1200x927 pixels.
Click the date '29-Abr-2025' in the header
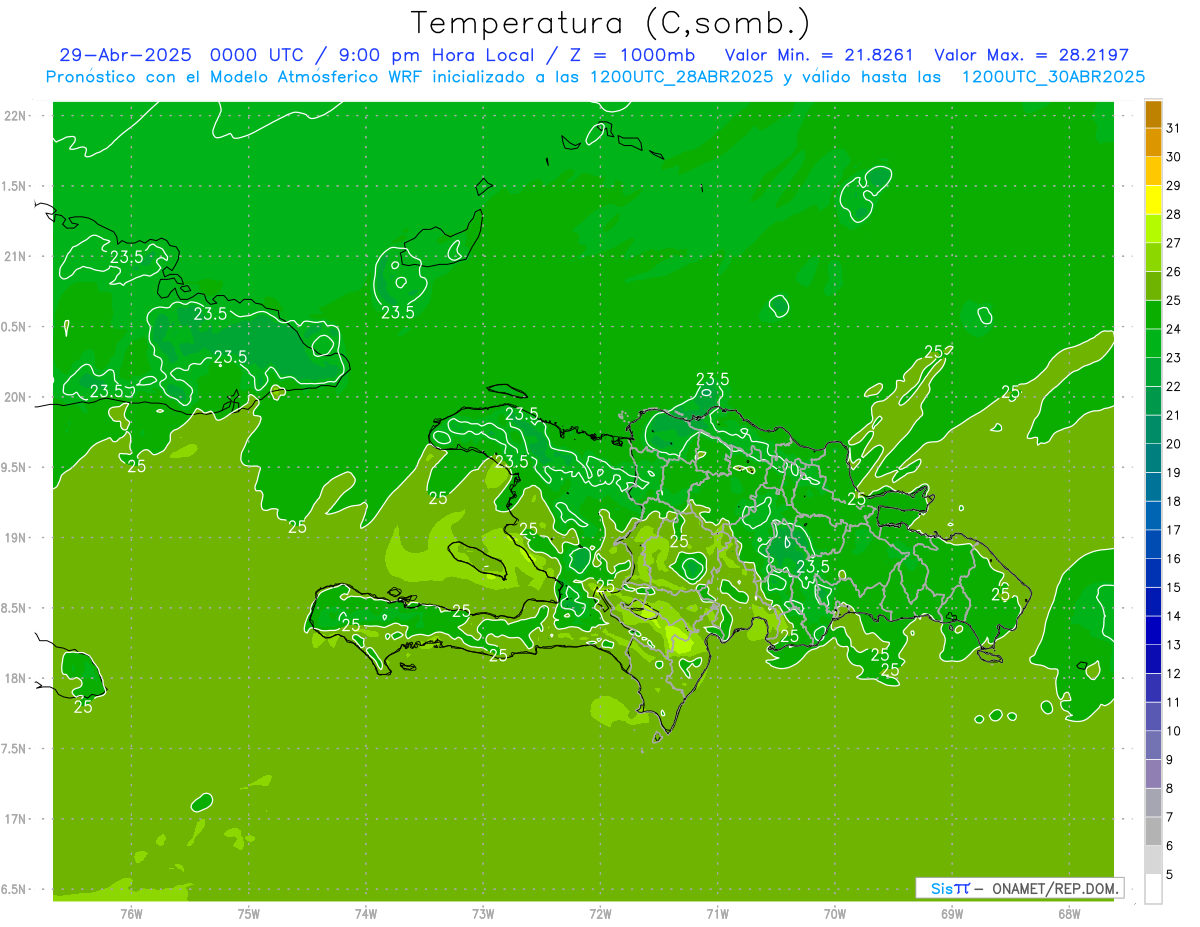[x=125, y=55]
